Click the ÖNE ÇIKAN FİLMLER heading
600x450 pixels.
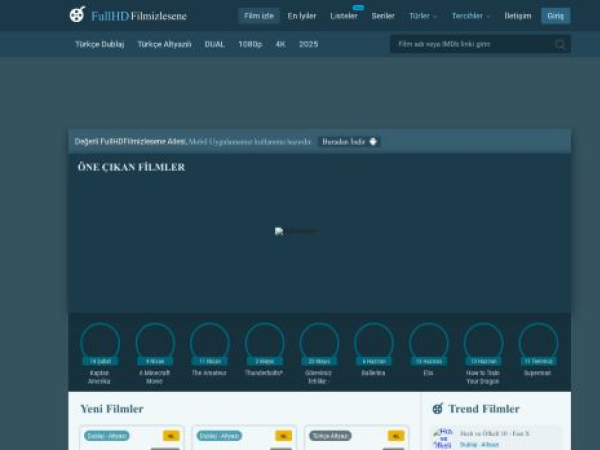pyautogui.click(x=131, y=167)
